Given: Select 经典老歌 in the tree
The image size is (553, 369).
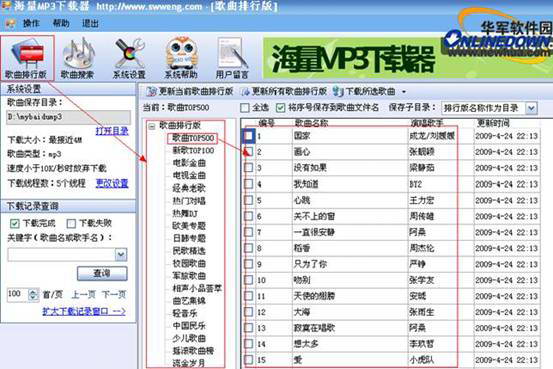Looking at the screenshot, I should click(189, 188).
